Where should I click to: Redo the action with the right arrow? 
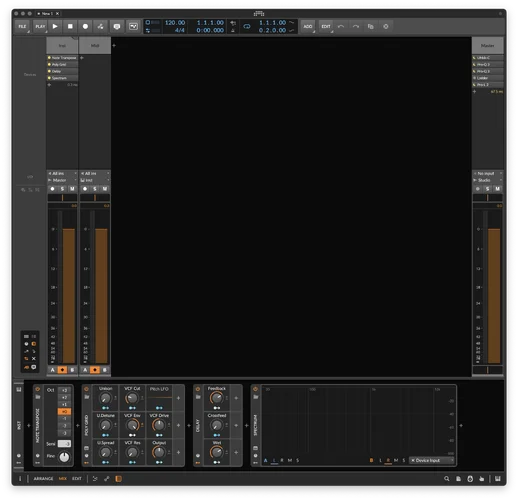pos(356,26)
